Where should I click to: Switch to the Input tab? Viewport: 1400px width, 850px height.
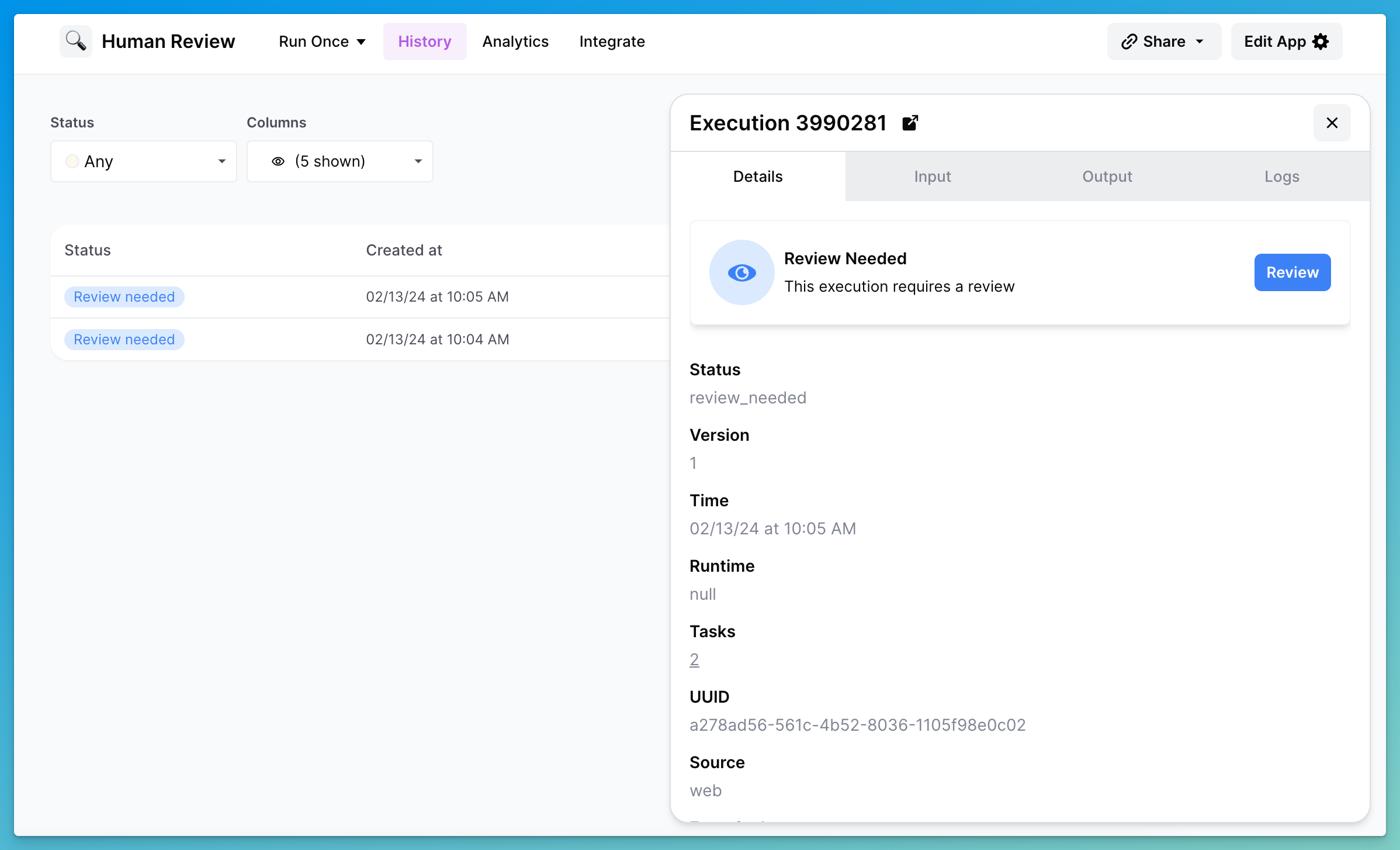[932, 177]
